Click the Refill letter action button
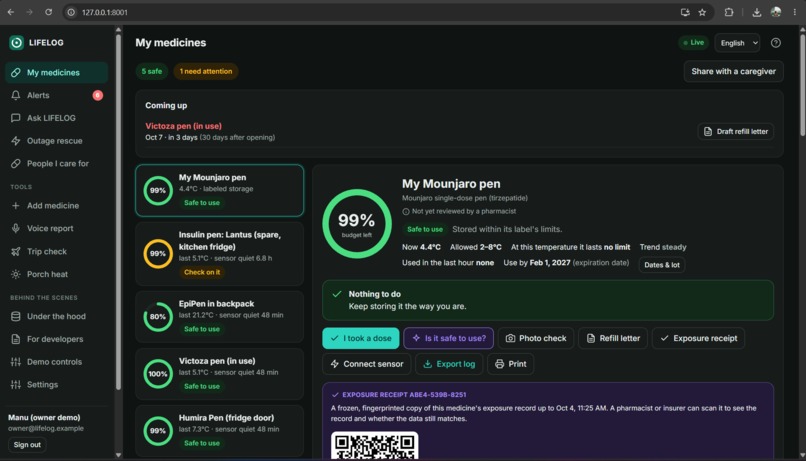The height and width of the screenshot is (461, 806). click(x=613, y=338)
